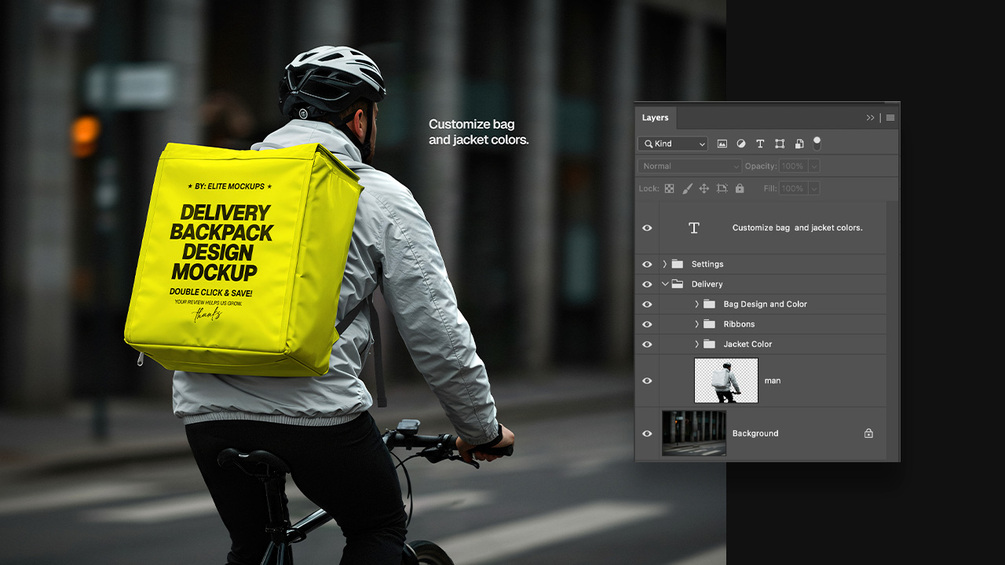Select the man layer thumbnail

[x=726, y=381]
